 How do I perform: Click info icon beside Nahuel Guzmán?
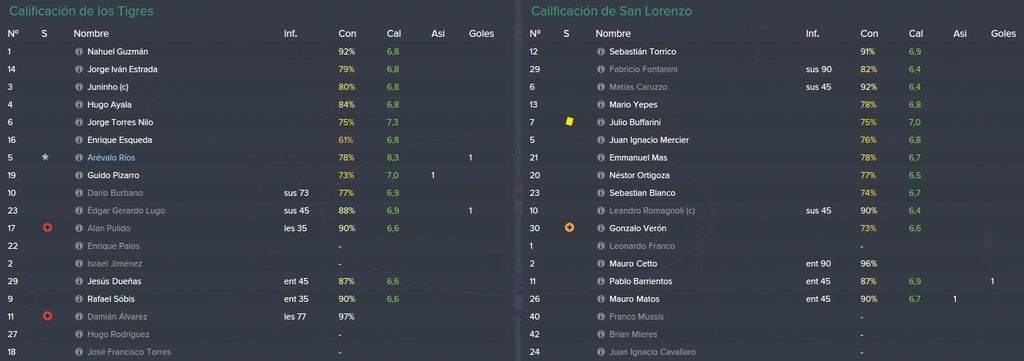pyautogui.click(x=79, y=52)
